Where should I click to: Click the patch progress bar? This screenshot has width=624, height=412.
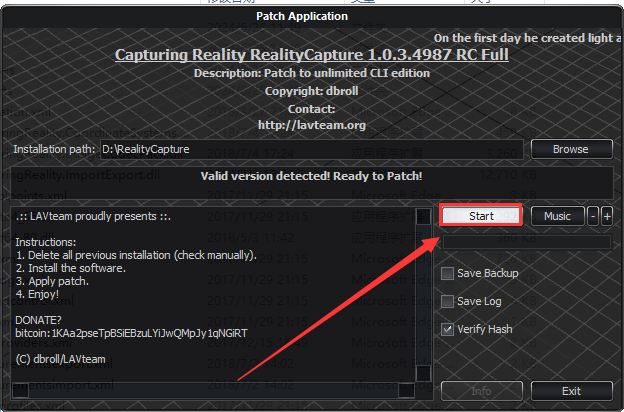click(527, 242)
